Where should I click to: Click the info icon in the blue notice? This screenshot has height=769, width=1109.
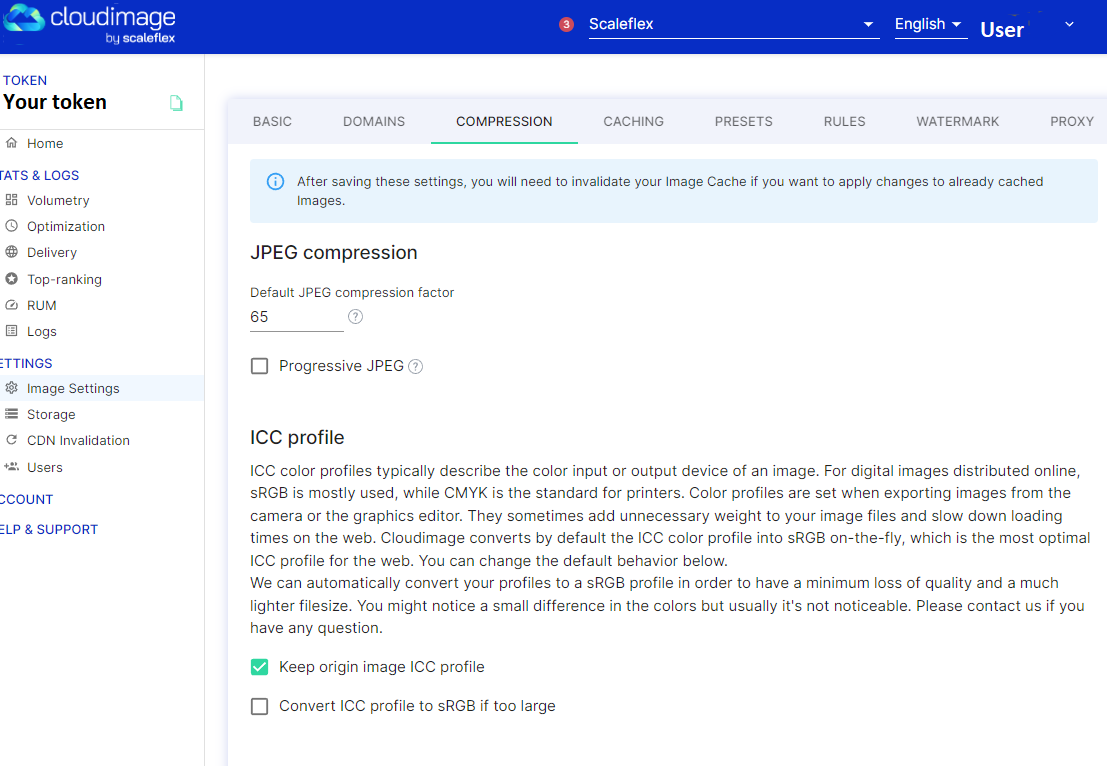pyautogui.click(x=275, y=182)
